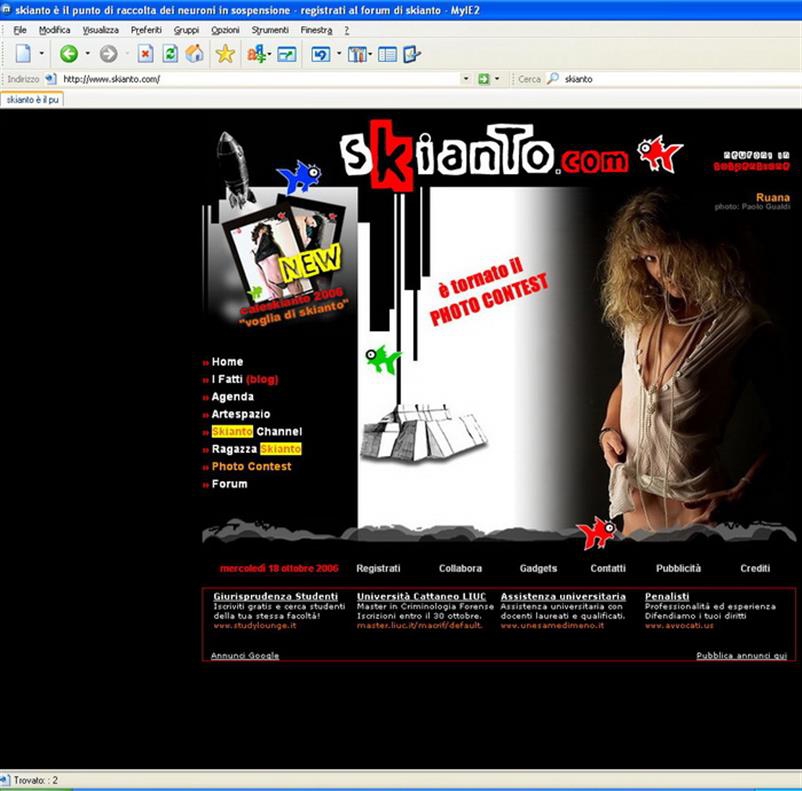The image size is (802, 791).
Task: Go to the home page icon
Action: (x=194, y=53)
